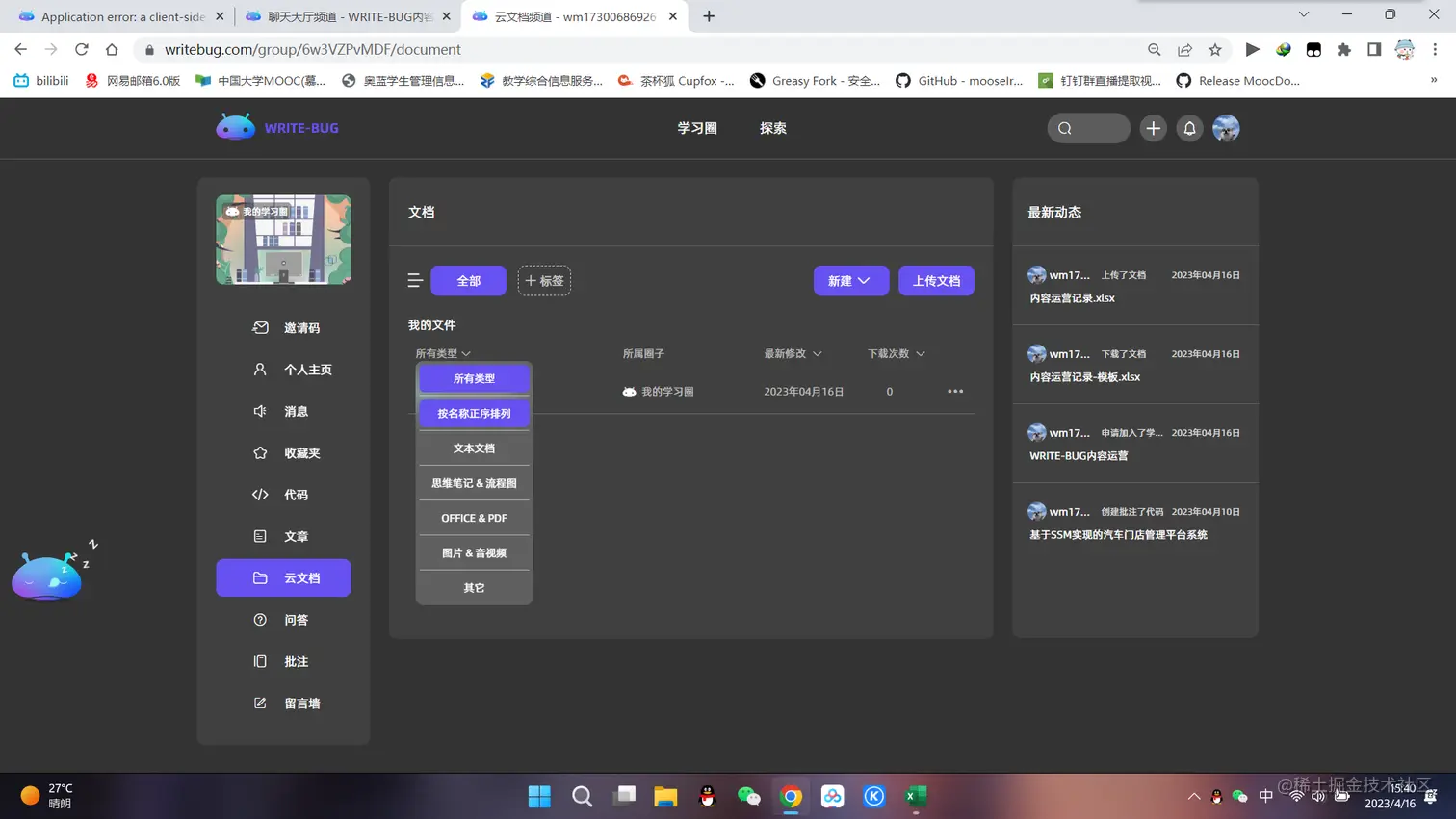Select 云文档 in sidebar

283,578
